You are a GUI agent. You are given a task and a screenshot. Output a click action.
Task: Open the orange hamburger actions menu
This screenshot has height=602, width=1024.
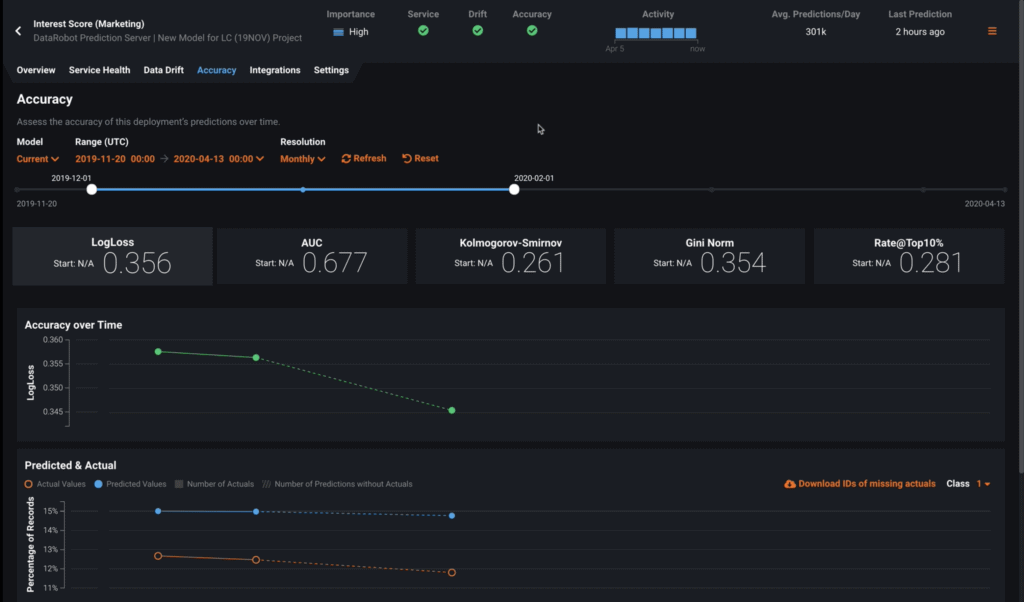point(992,31)
